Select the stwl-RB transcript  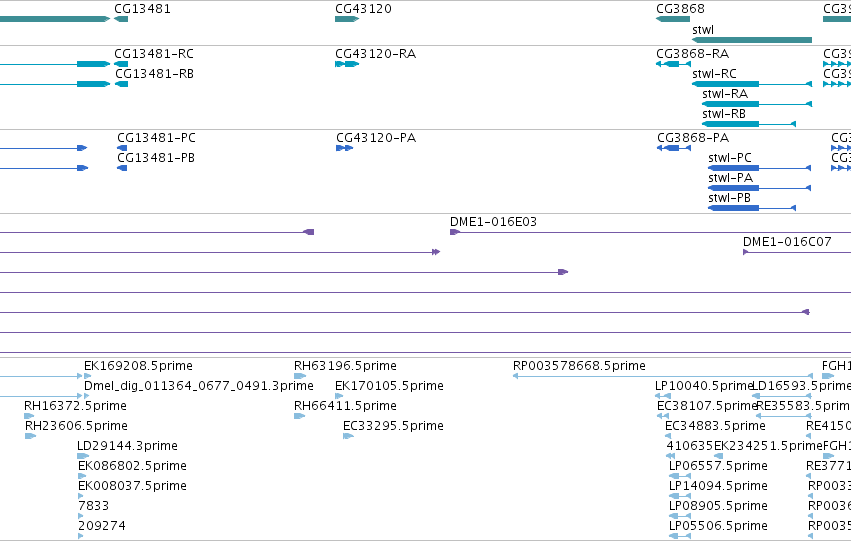749,124
